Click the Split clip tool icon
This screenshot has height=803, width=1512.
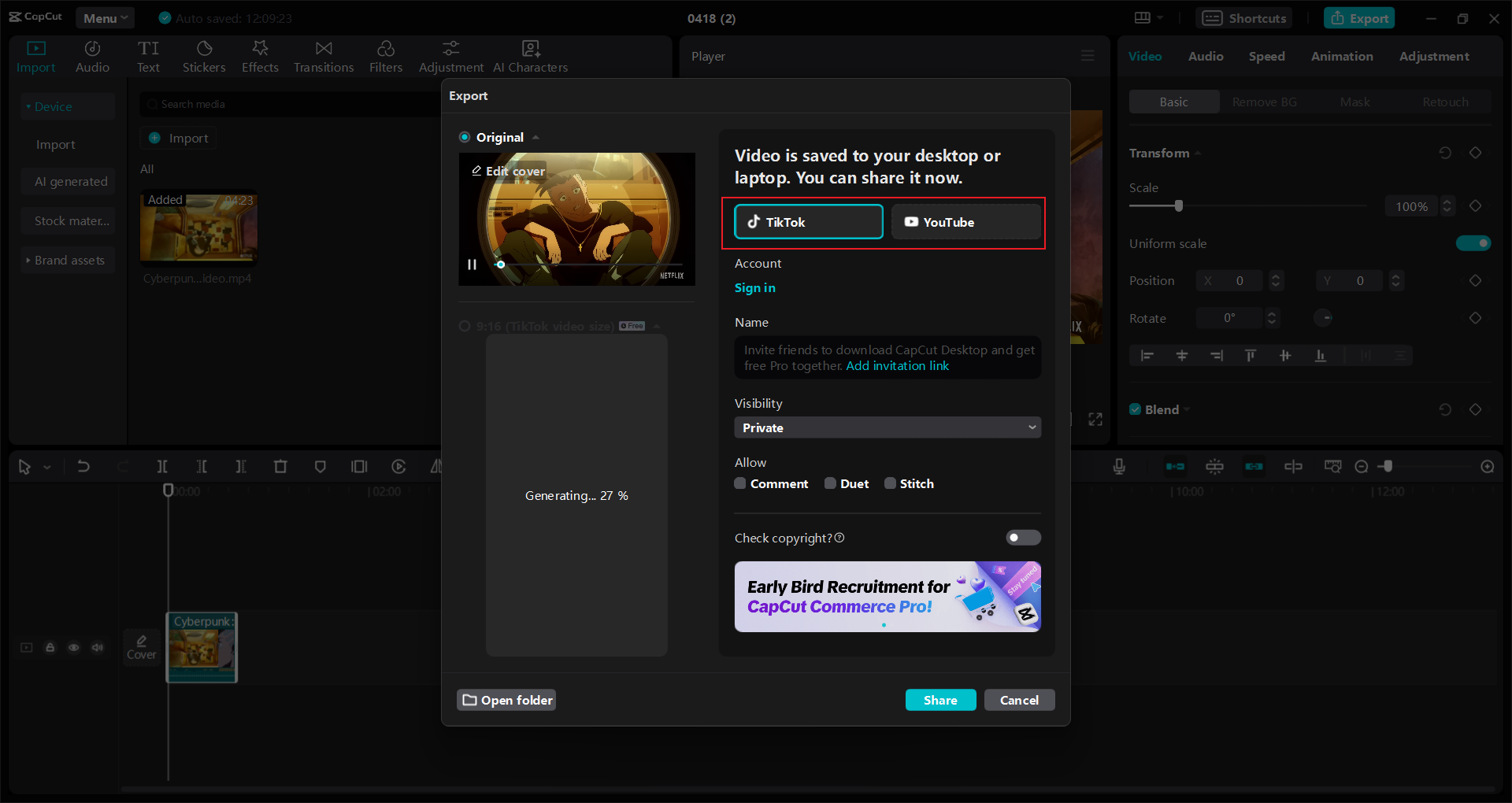point(162,467)
